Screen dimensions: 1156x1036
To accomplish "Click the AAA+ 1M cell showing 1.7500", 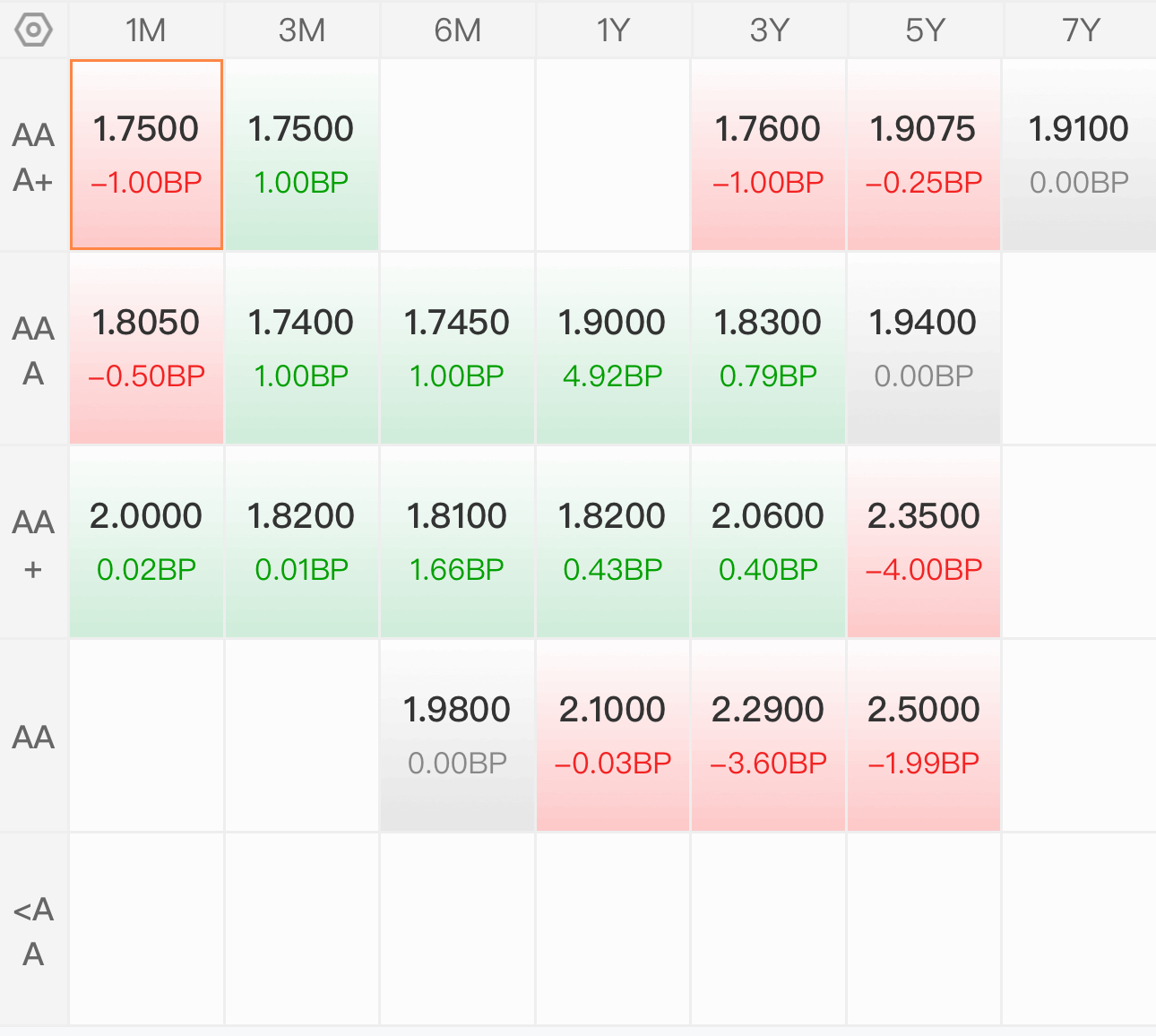I will (x=146, y=155).
